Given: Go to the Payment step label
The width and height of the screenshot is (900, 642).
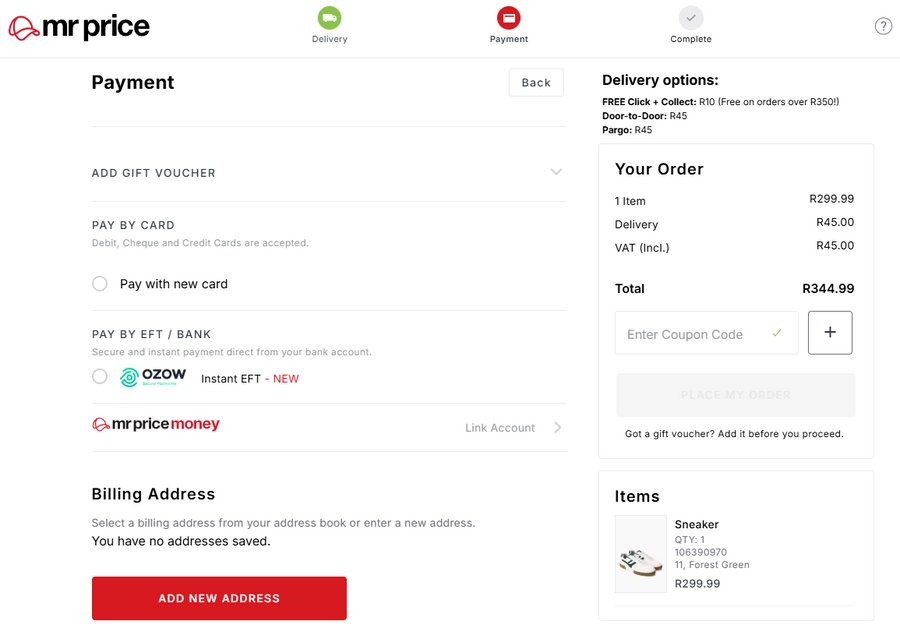Looking at the screenshot, I should (509, 39).
